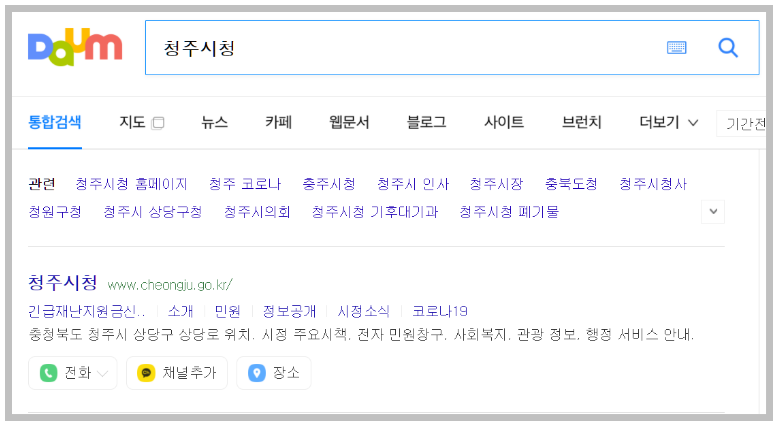774x424 pixels.
Task: Open related search 청주시 인사
Action: tap(413, 184)
